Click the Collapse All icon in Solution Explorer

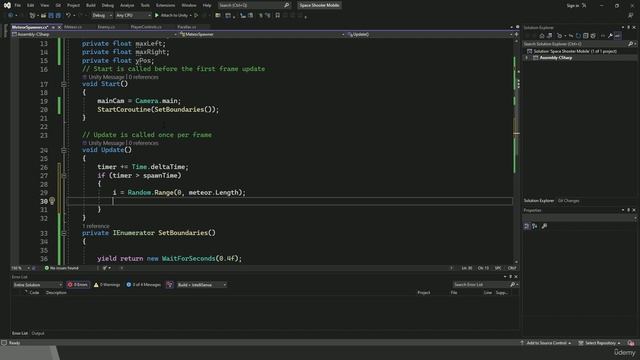[586, 36]
